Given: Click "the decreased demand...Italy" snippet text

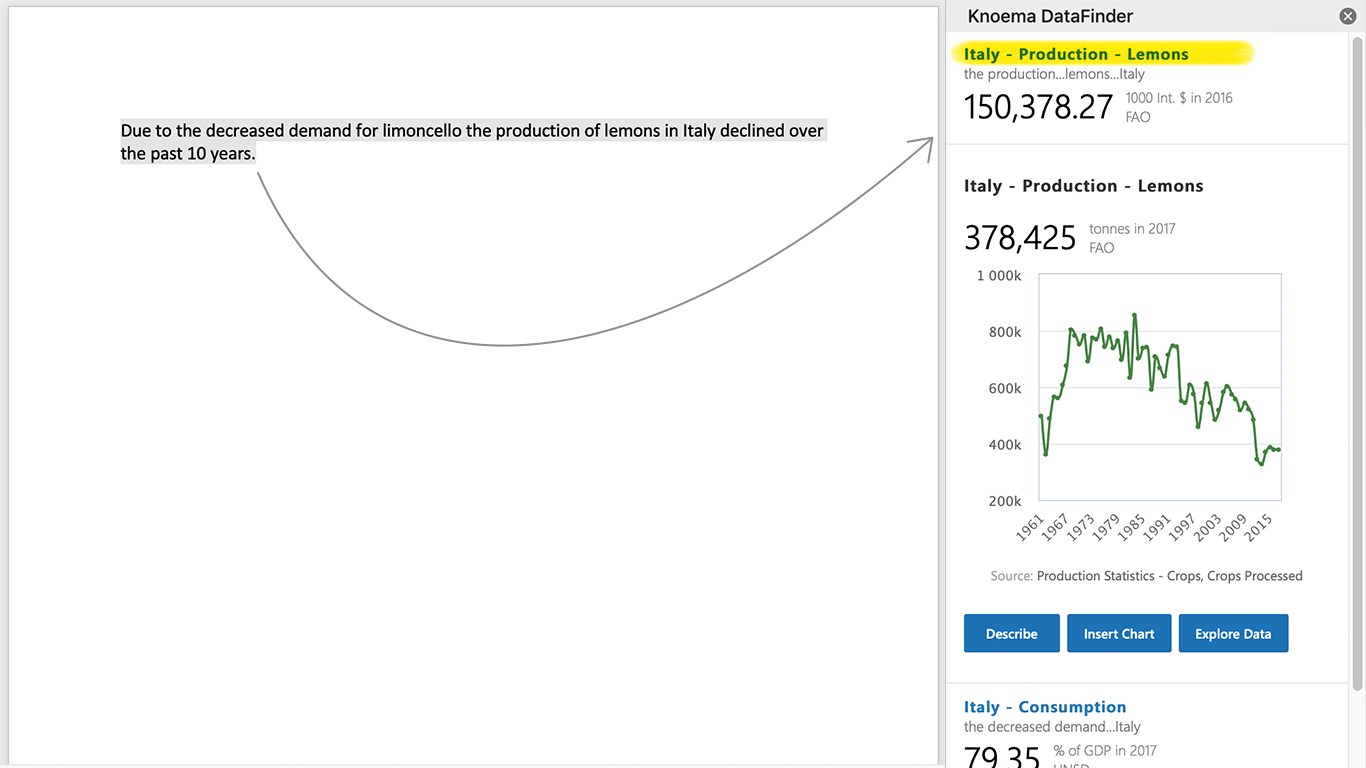Looking at the screenshot, I should coord(1052,727).
